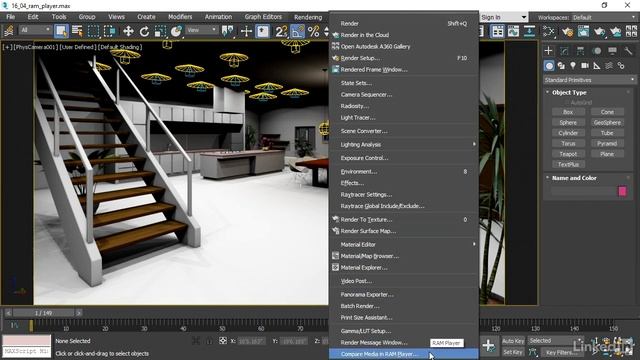Open Hierarchy command panel tab

coord(580,51)
